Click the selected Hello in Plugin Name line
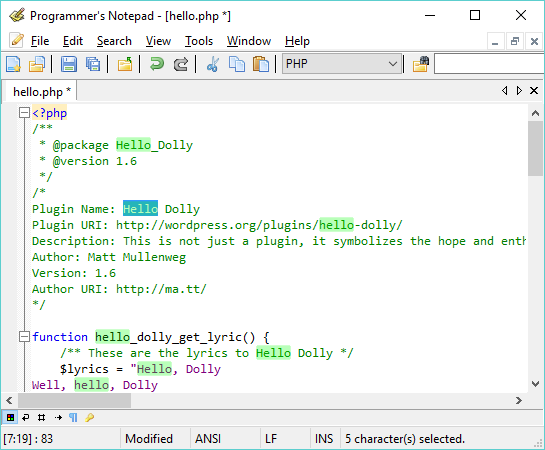Viewport: 545px width, 450px height. [140, 208]
